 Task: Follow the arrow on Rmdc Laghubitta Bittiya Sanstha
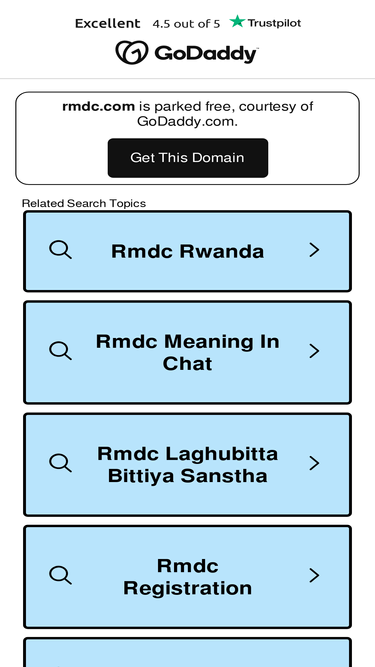(x=314, y=463)
